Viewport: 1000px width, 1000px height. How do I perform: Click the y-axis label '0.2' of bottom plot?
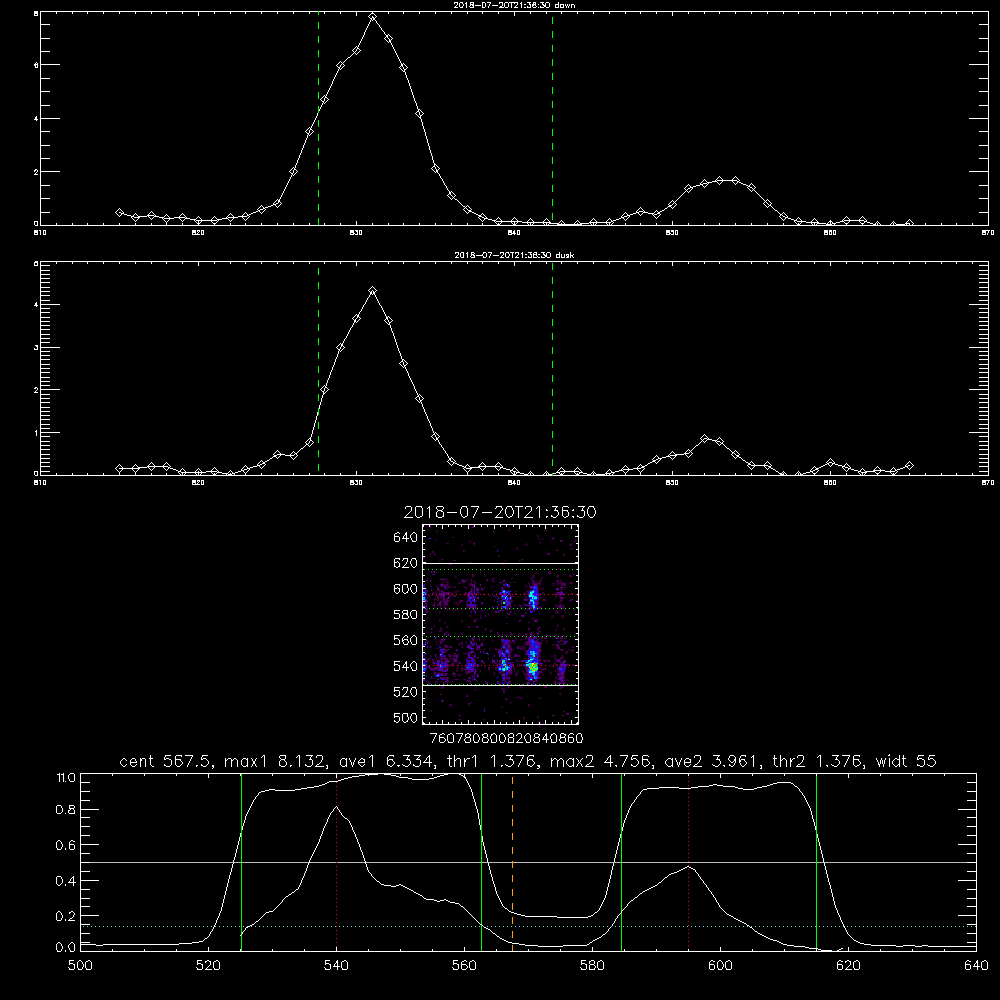tap(65, 916)
